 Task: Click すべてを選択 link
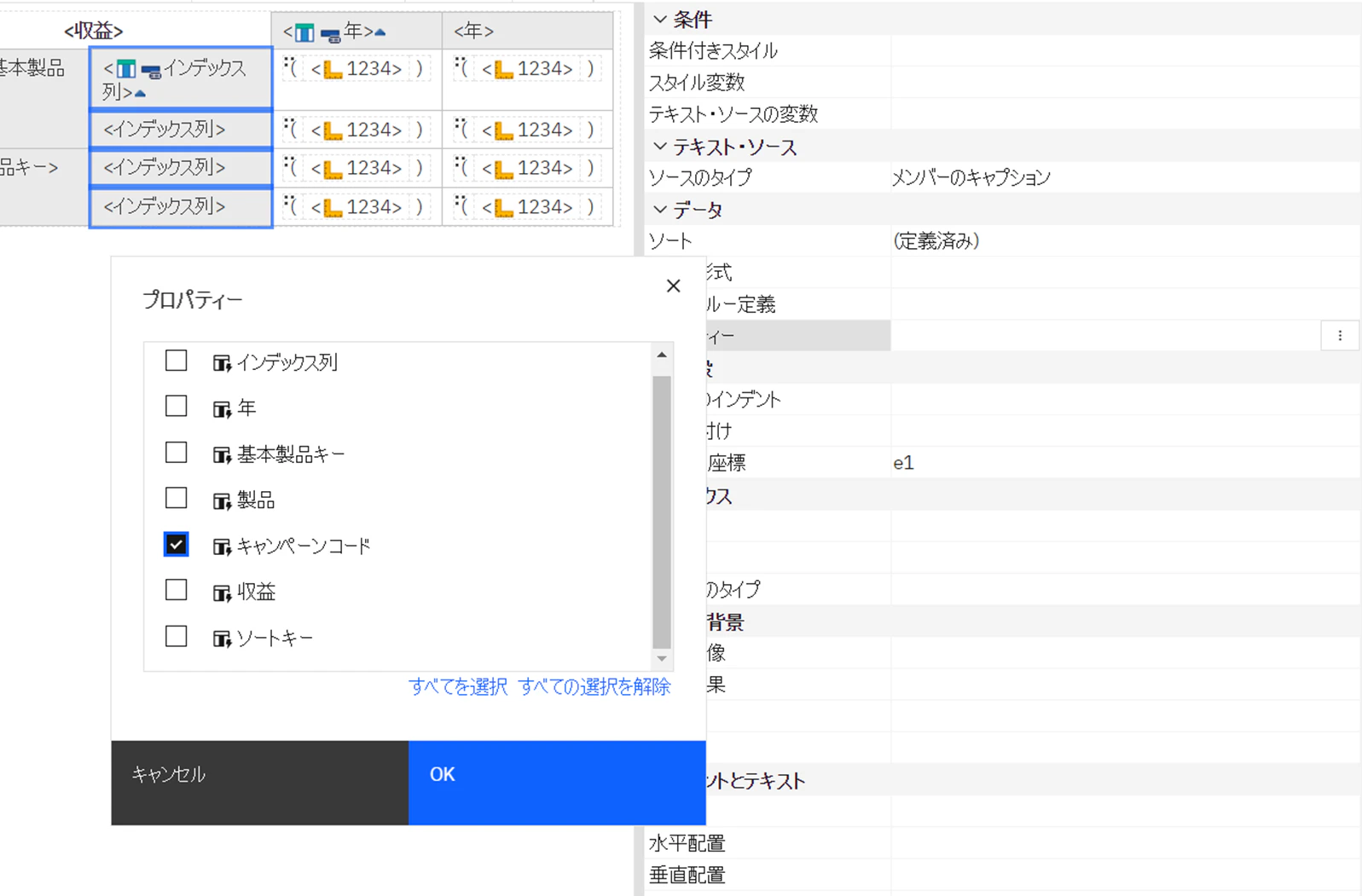tap(458, 686)
